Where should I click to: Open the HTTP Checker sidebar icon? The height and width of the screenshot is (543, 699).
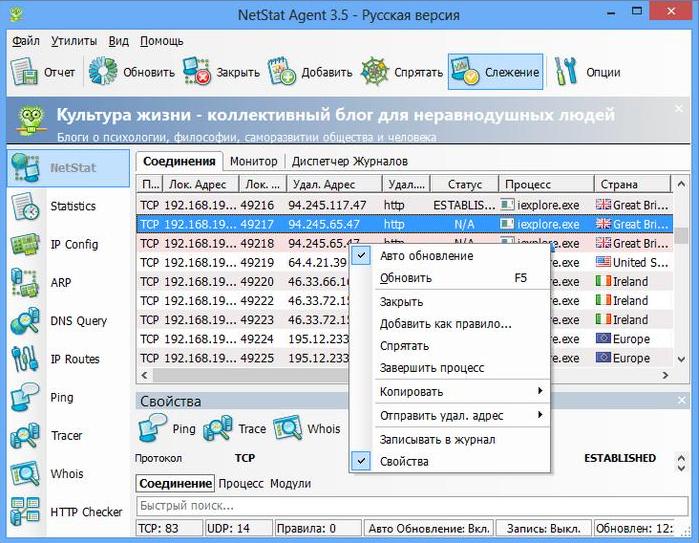pyautogui.click(x=25, y=511)
